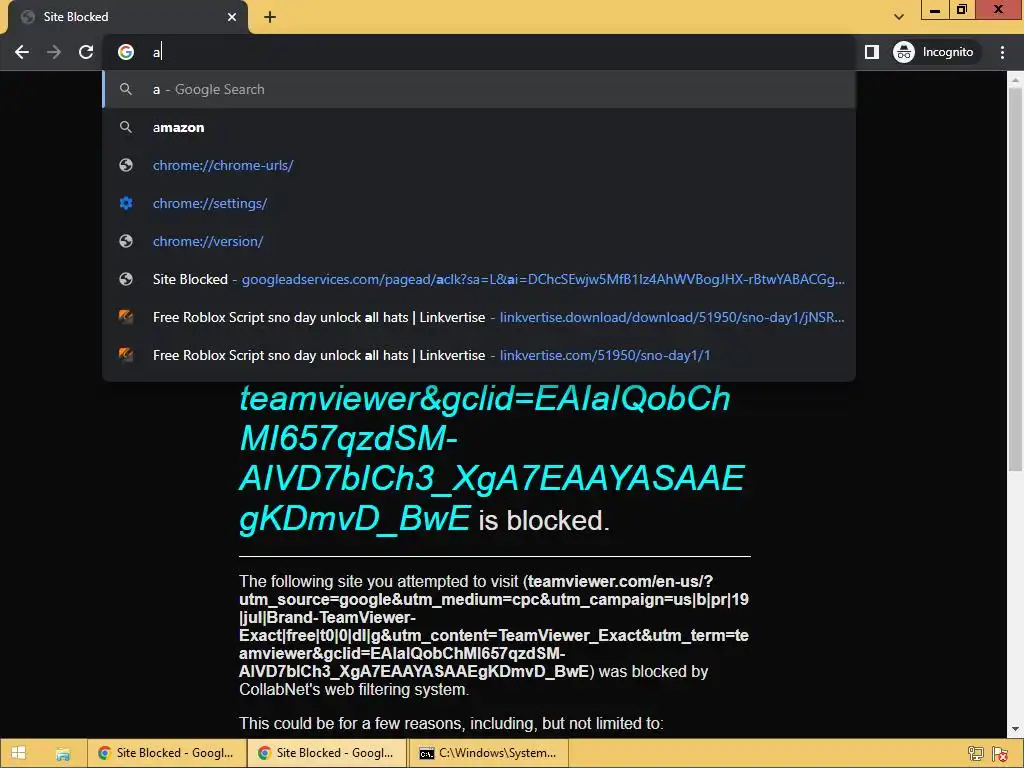This screenshot has width=1024, height=768.
Task: Click the globe icon beside chrome://chrome-urls/
Action: coord(126,165)
